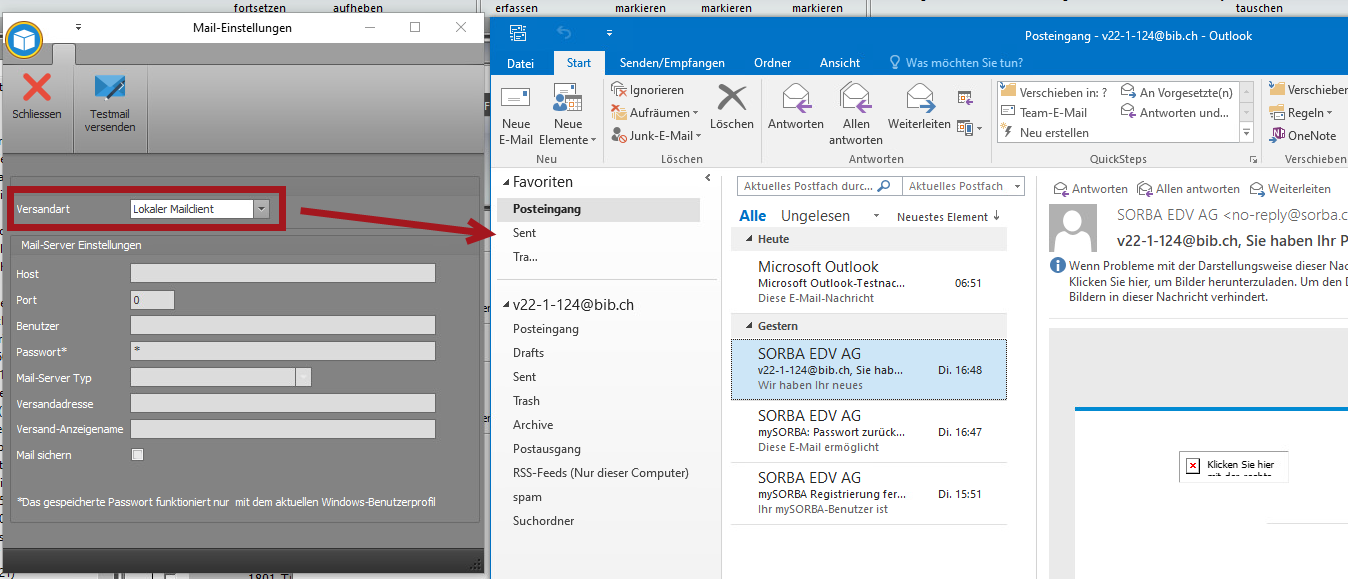Toggle the Mail sichern checkbox

138,455
